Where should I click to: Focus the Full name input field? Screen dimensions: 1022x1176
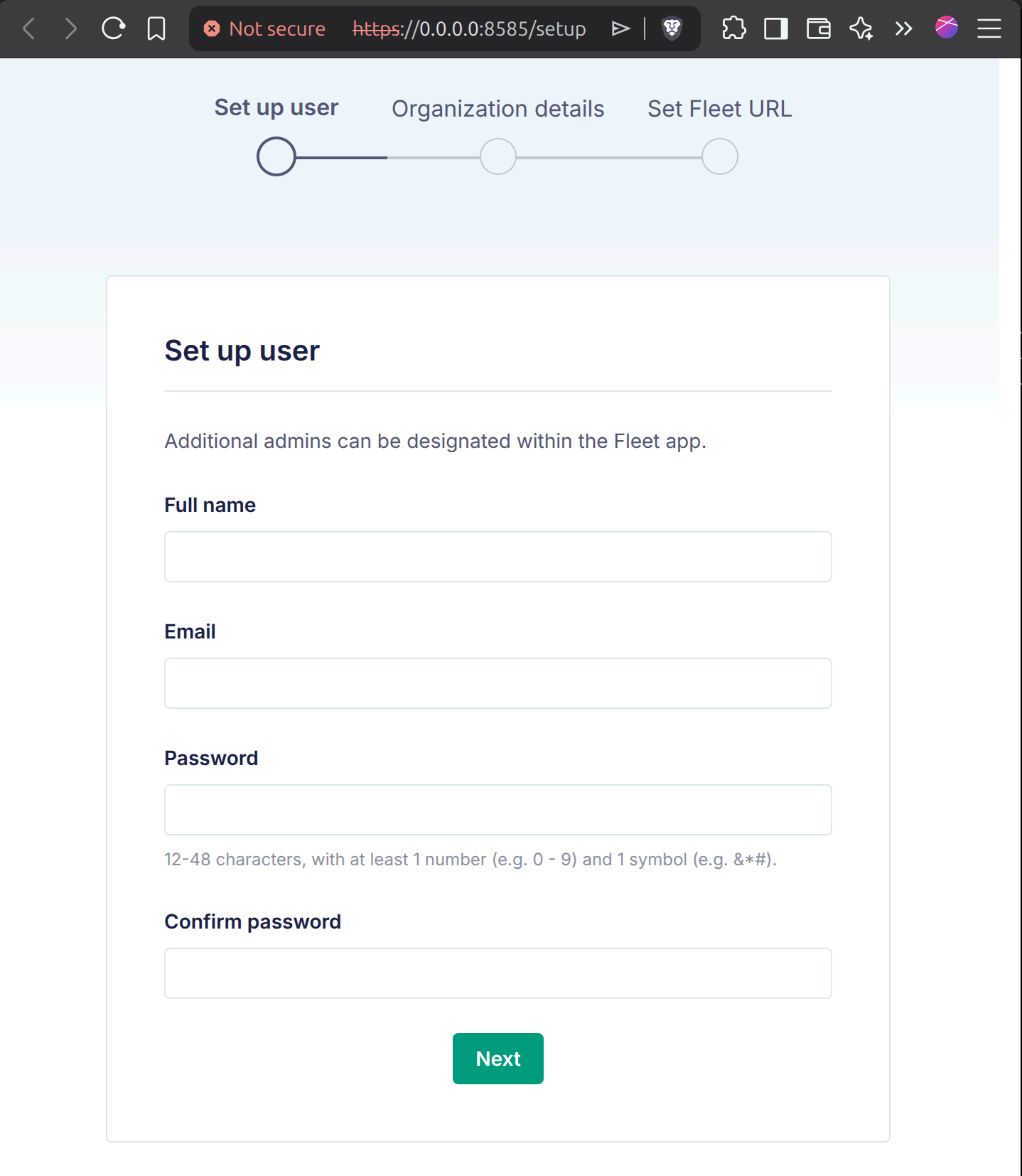(497, 557)
